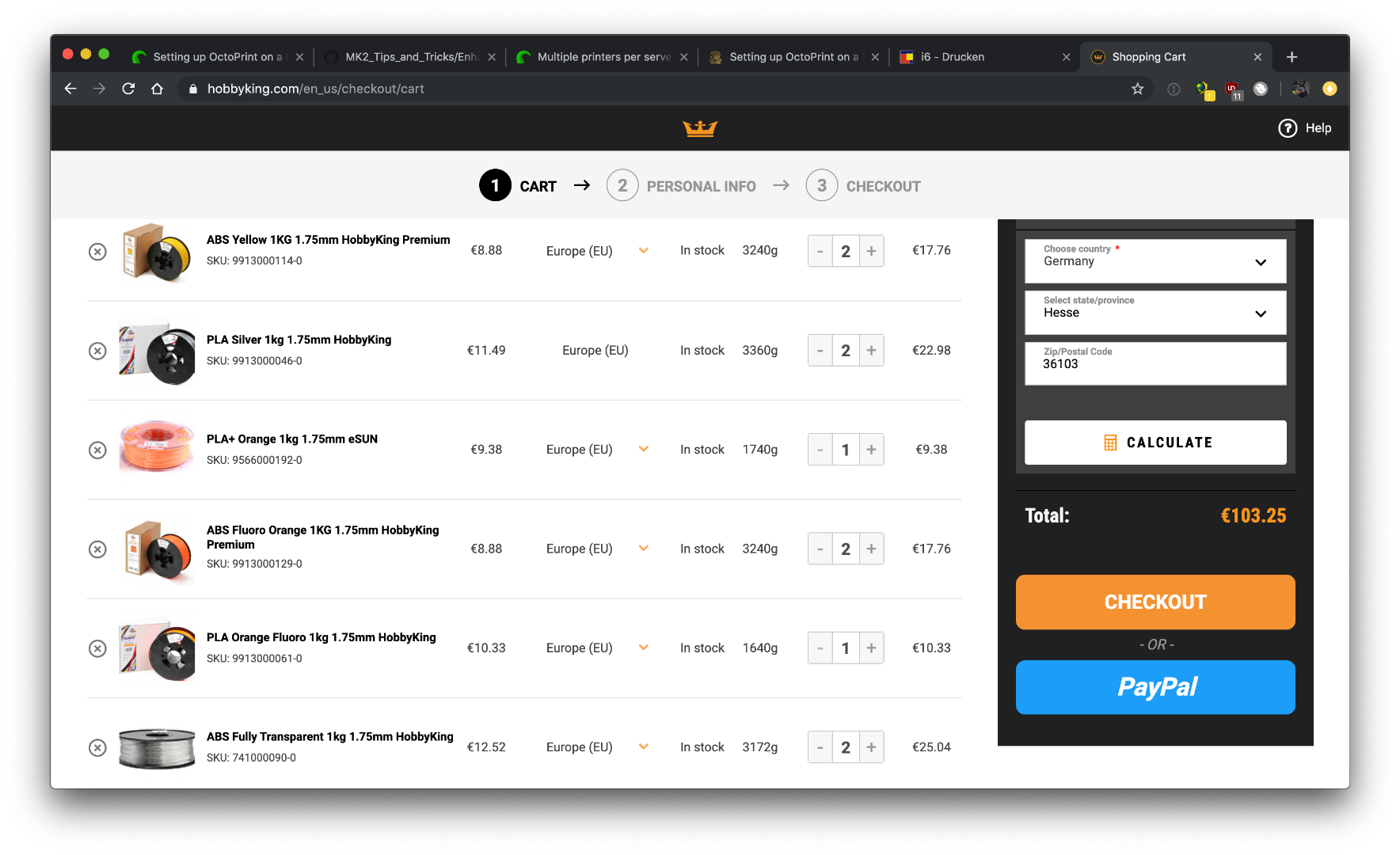Image resolution: width=1400 pixels, height=855 pixels.
Task: Open ABS Yellow 1KG HobbyKing Premium product link
Action: click(x=329, y=240)
